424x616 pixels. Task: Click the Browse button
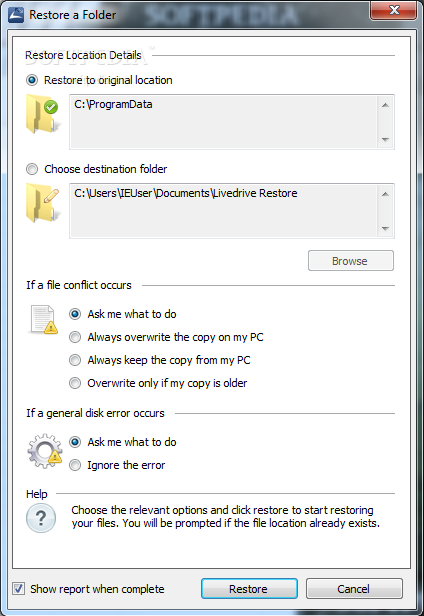(x=351, y=260)
